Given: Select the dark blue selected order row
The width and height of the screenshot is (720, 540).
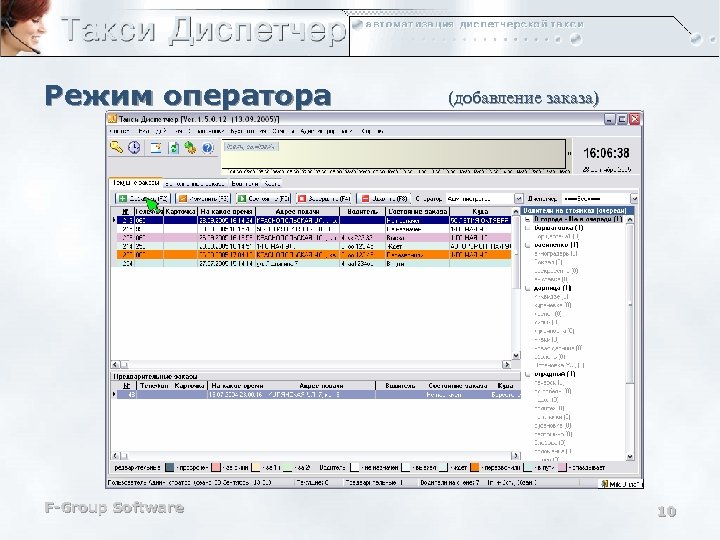Looking at the screenshot, I should click(x=314, y=220).
